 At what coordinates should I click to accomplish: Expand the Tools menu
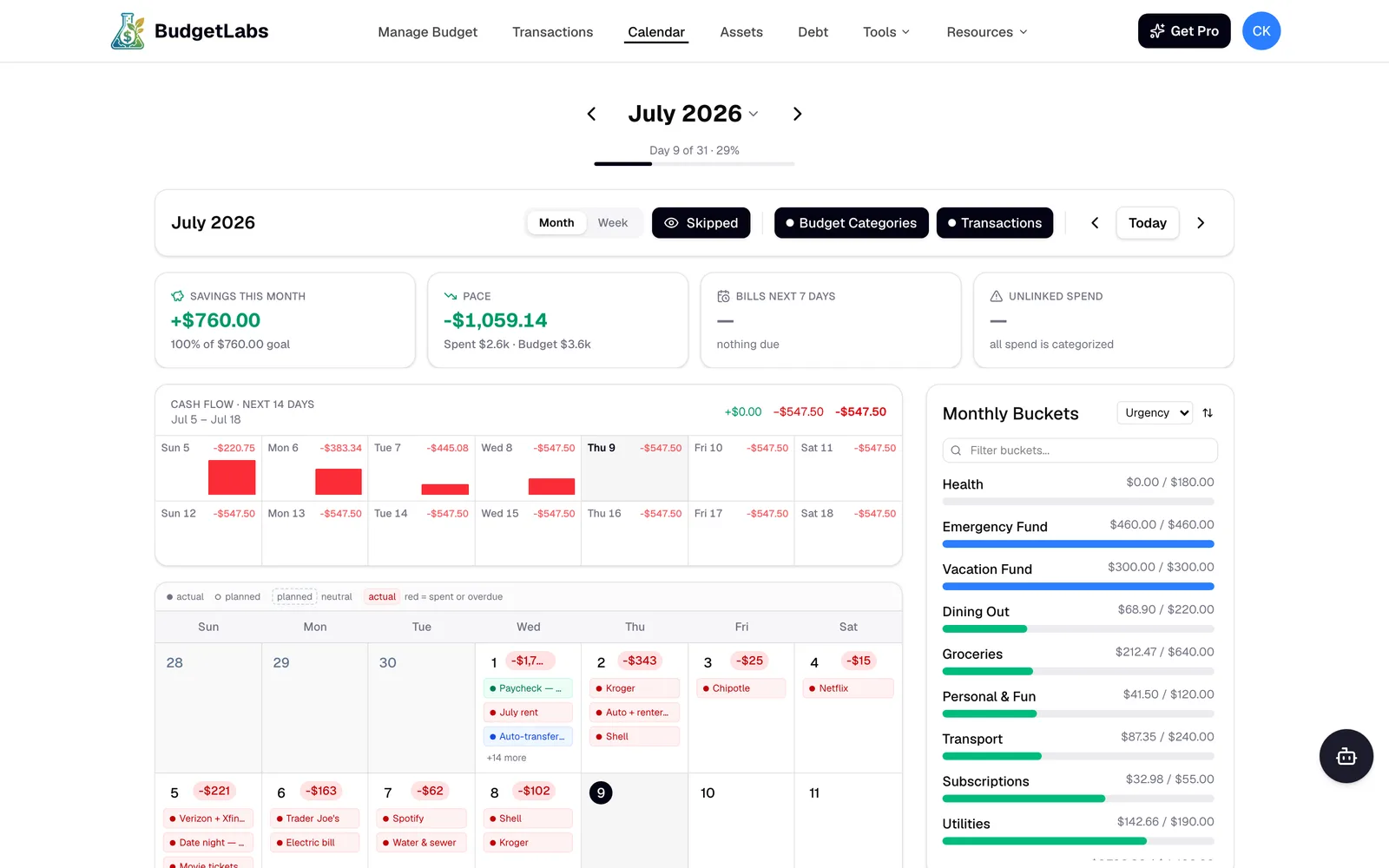886,32
